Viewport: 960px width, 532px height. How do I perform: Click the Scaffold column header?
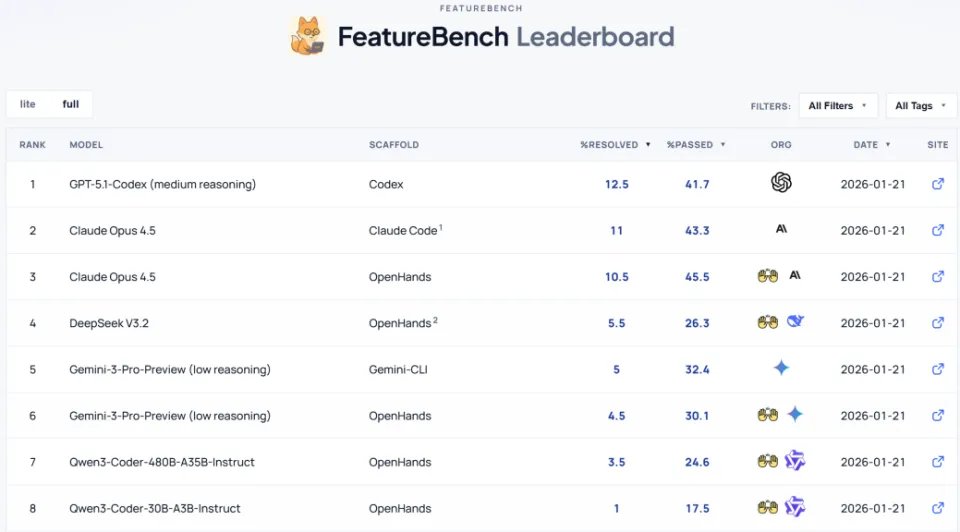(x=394, y=145)
